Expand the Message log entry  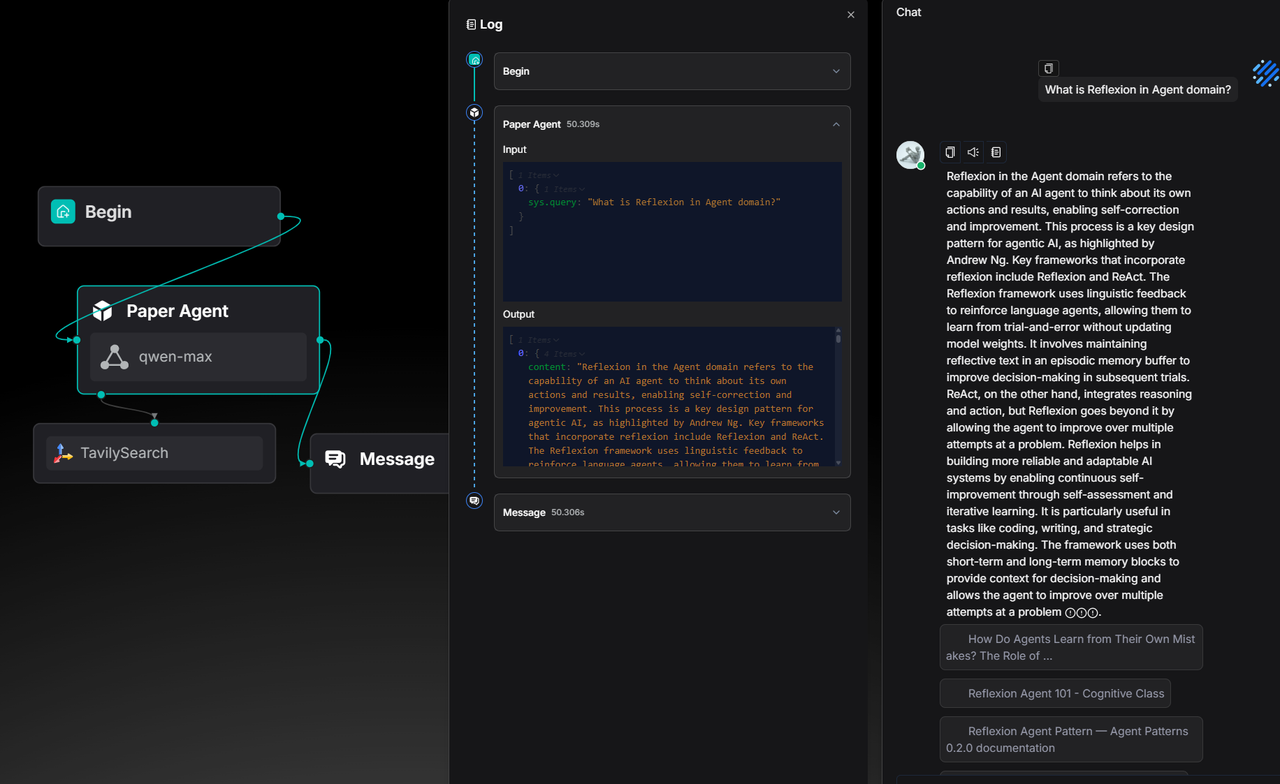836,512
